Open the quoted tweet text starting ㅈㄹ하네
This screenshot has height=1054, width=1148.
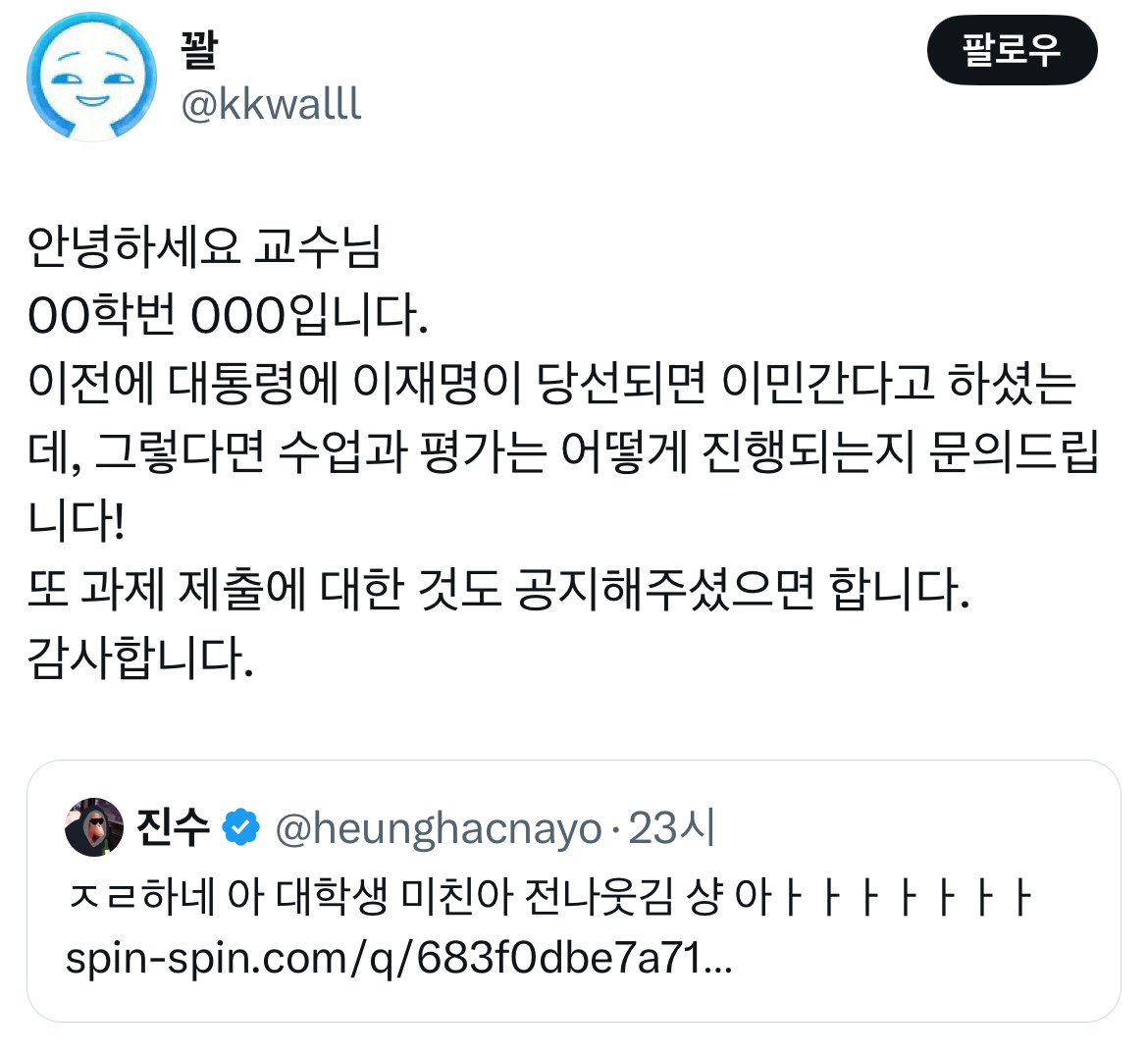549,896
